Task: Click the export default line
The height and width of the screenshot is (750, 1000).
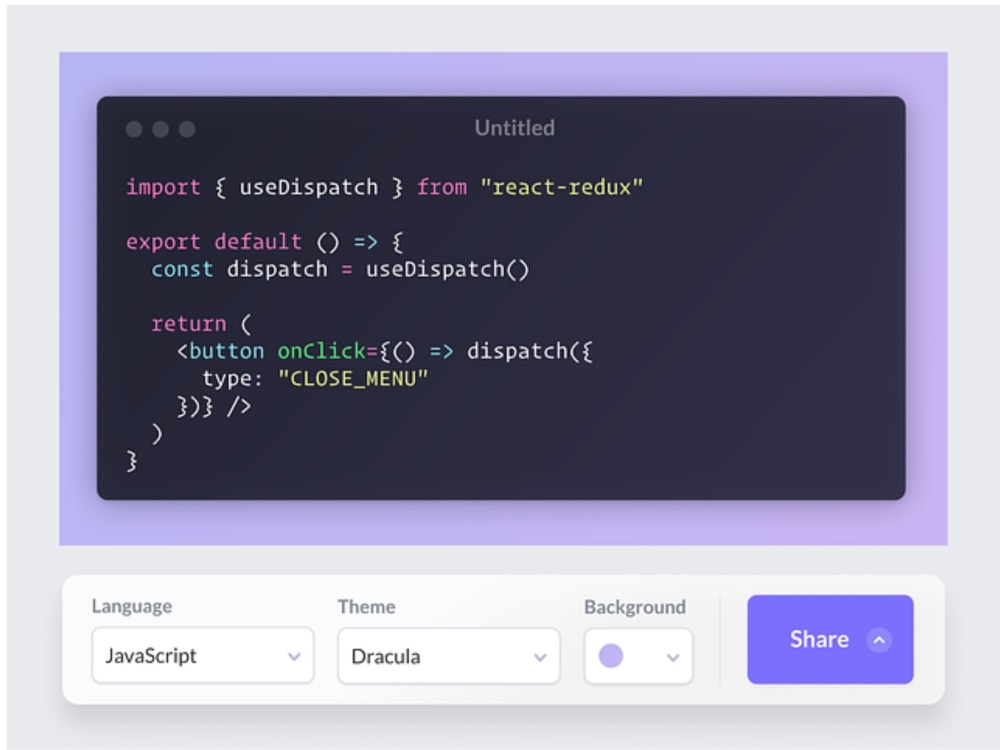Action: tap(265, 242)
